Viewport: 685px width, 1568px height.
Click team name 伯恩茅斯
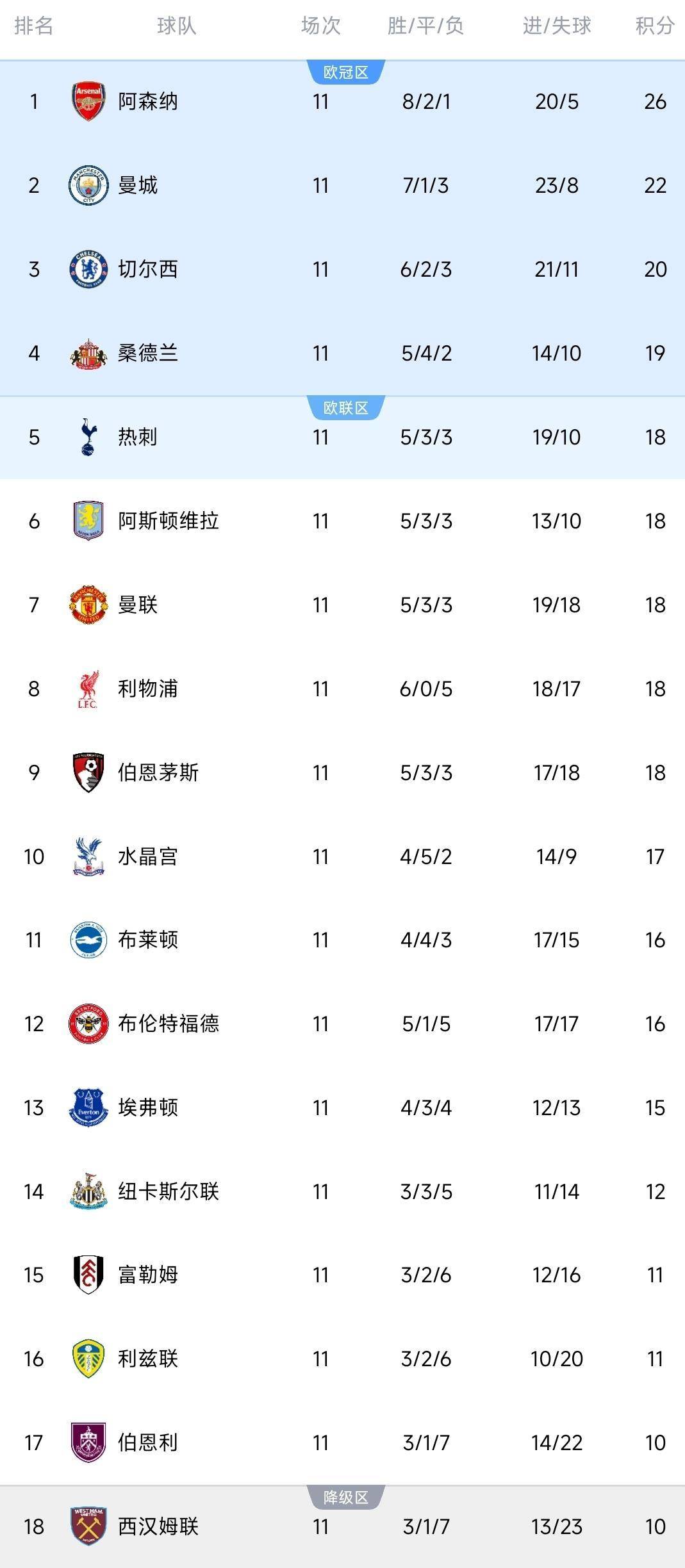tap(158, 772)
